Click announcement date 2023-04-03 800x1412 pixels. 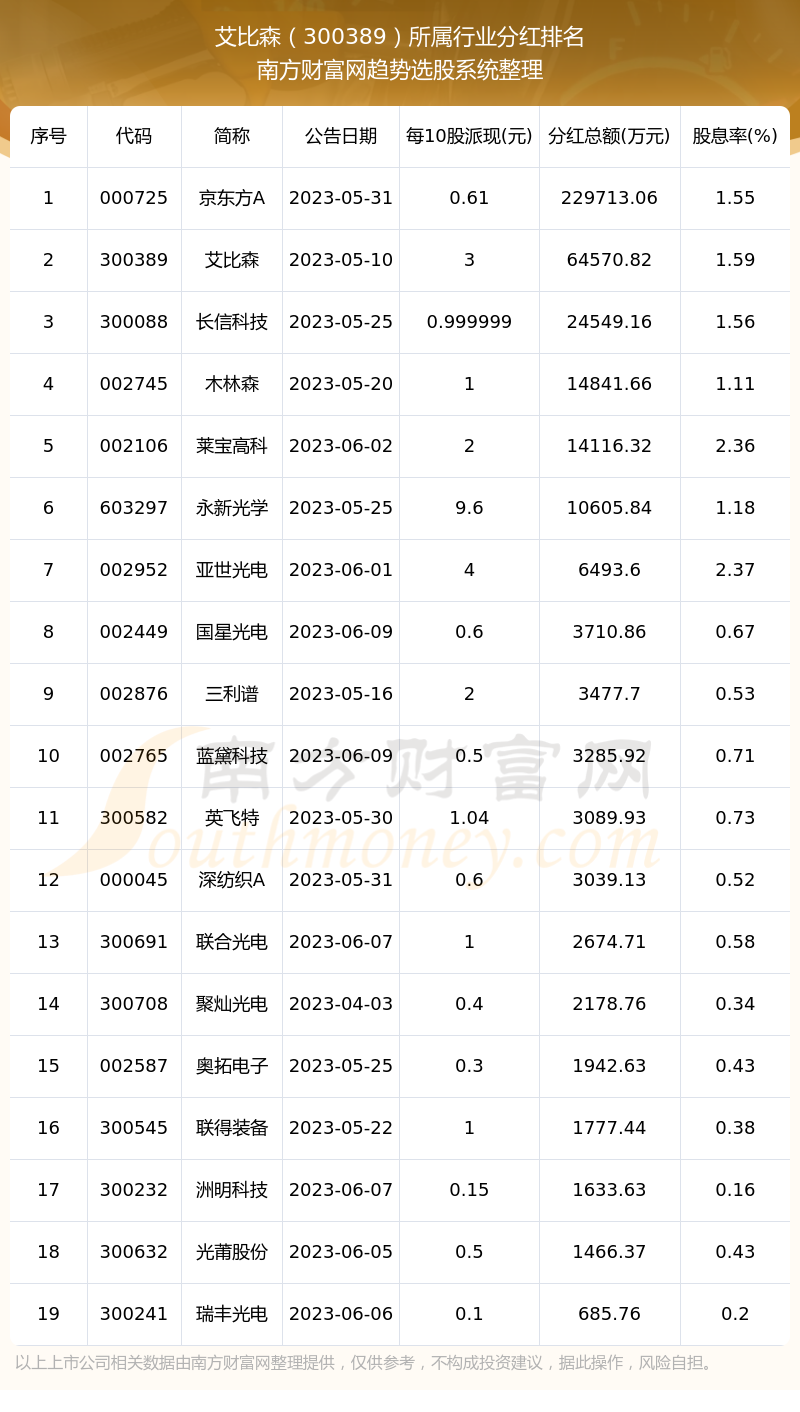pos(341,1004)
